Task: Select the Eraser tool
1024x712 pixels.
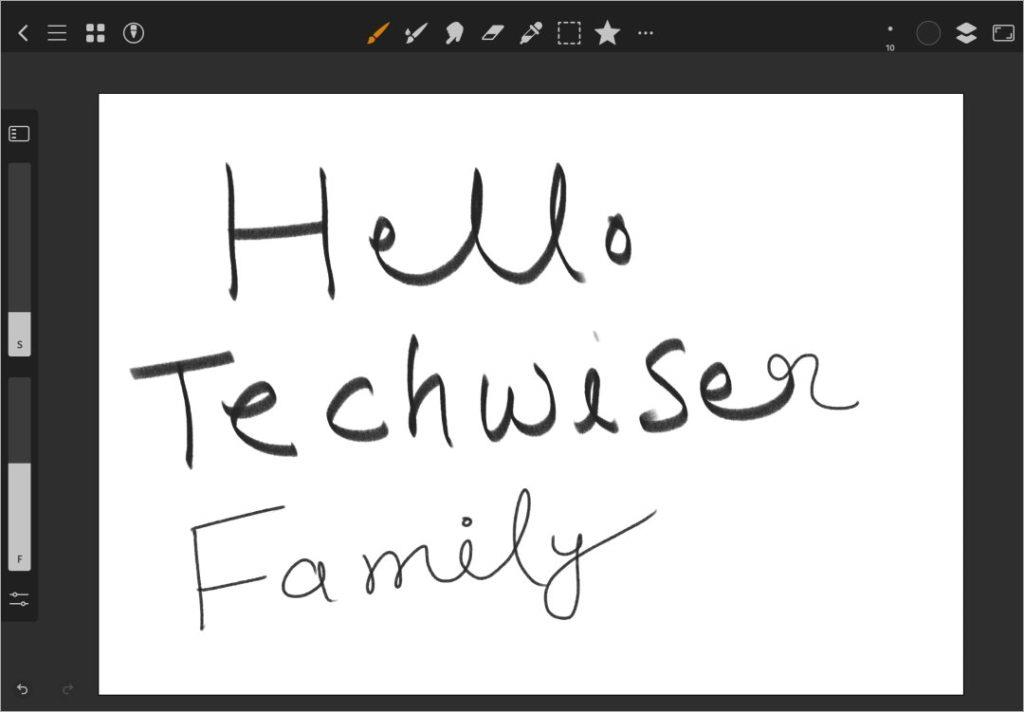Action: coord(493,33)
